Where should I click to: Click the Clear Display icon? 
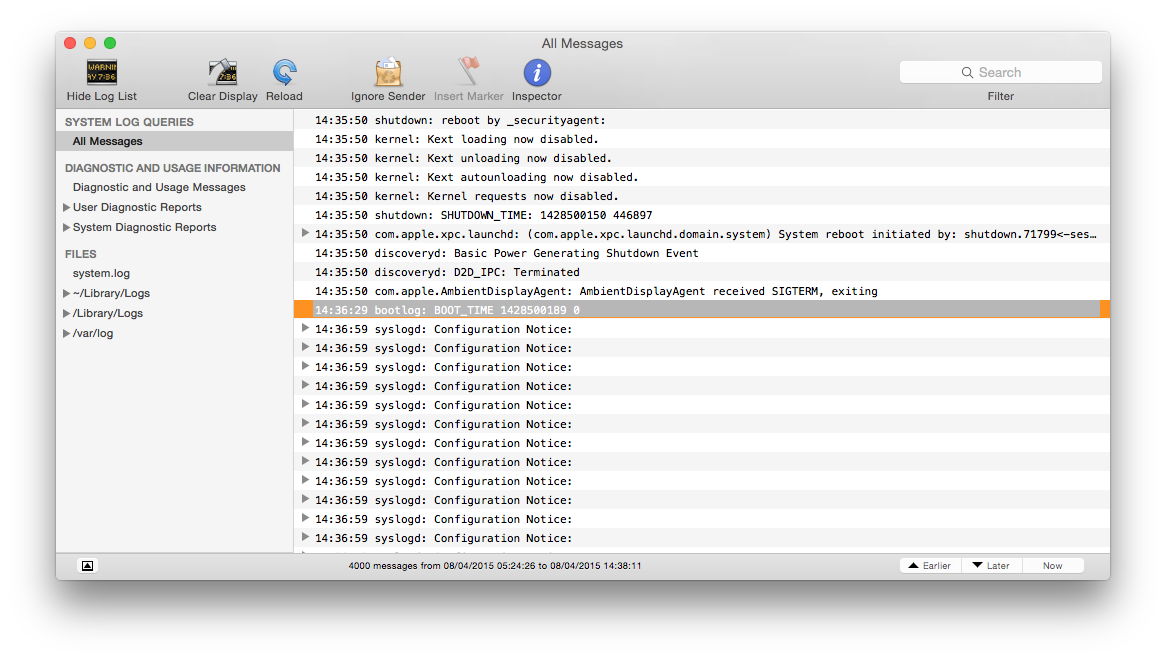(222, 73)
